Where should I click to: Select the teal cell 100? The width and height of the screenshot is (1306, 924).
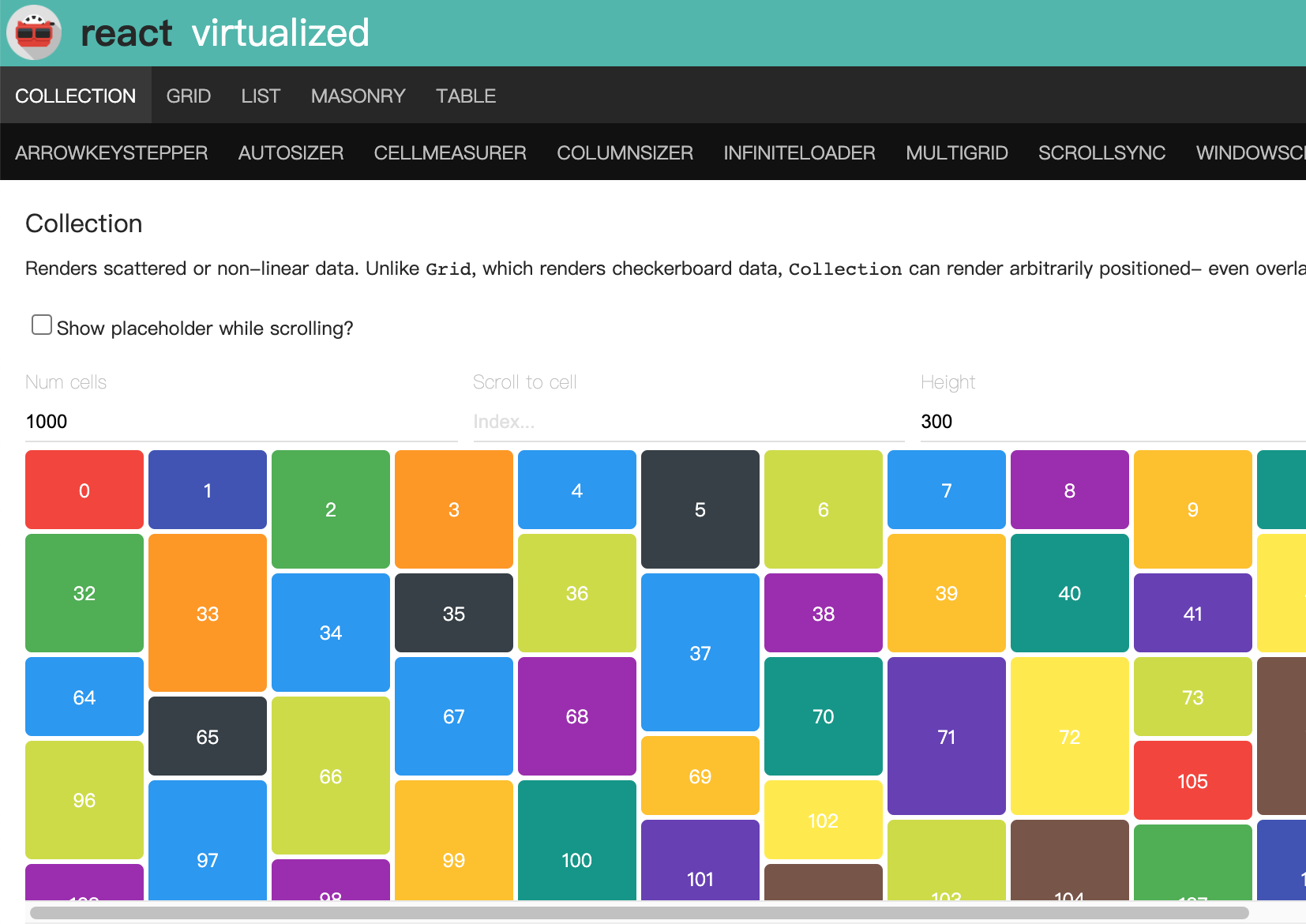(577, 840)
